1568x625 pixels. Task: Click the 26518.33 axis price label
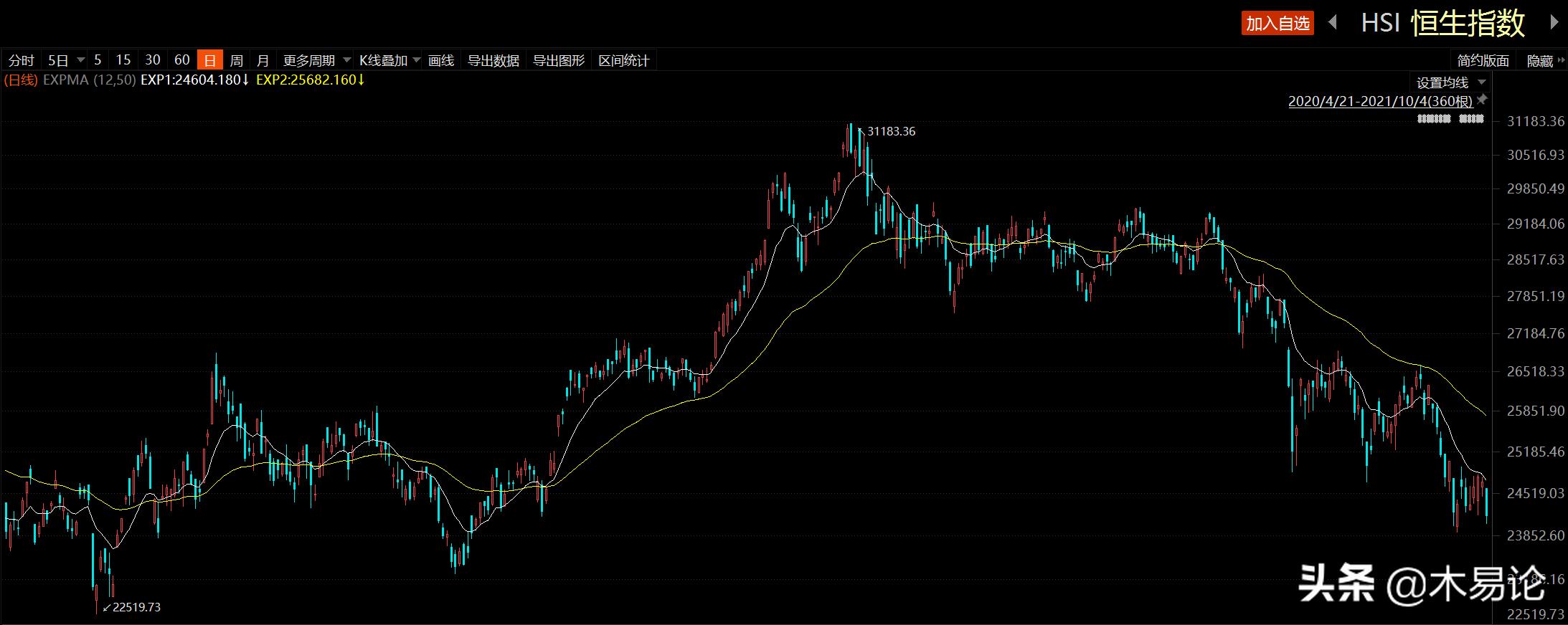[x=1536, y=371]
